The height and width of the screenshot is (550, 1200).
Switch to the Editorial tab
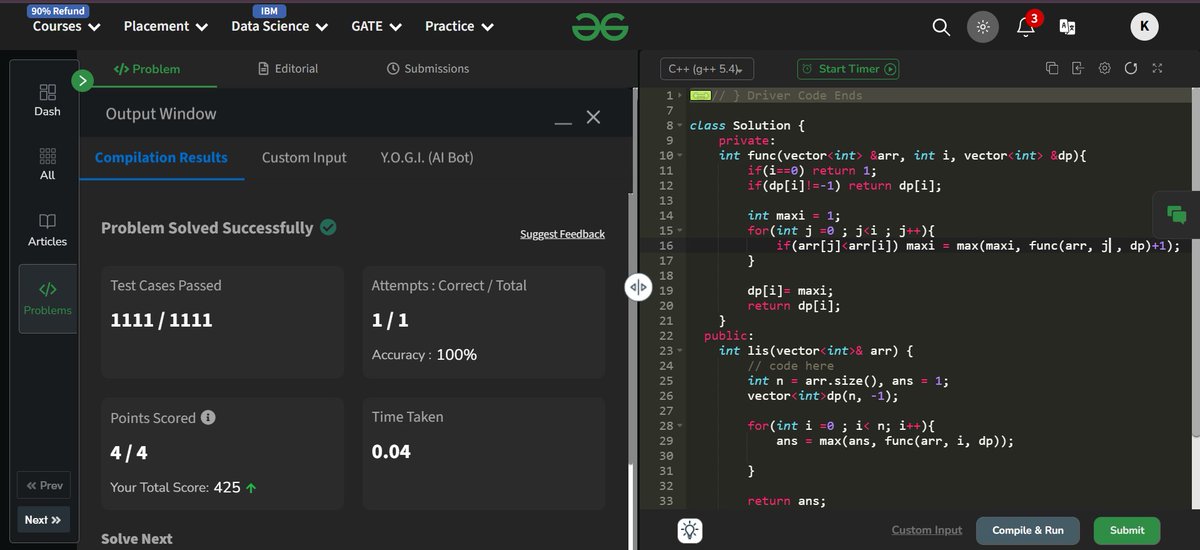[288, 69]
